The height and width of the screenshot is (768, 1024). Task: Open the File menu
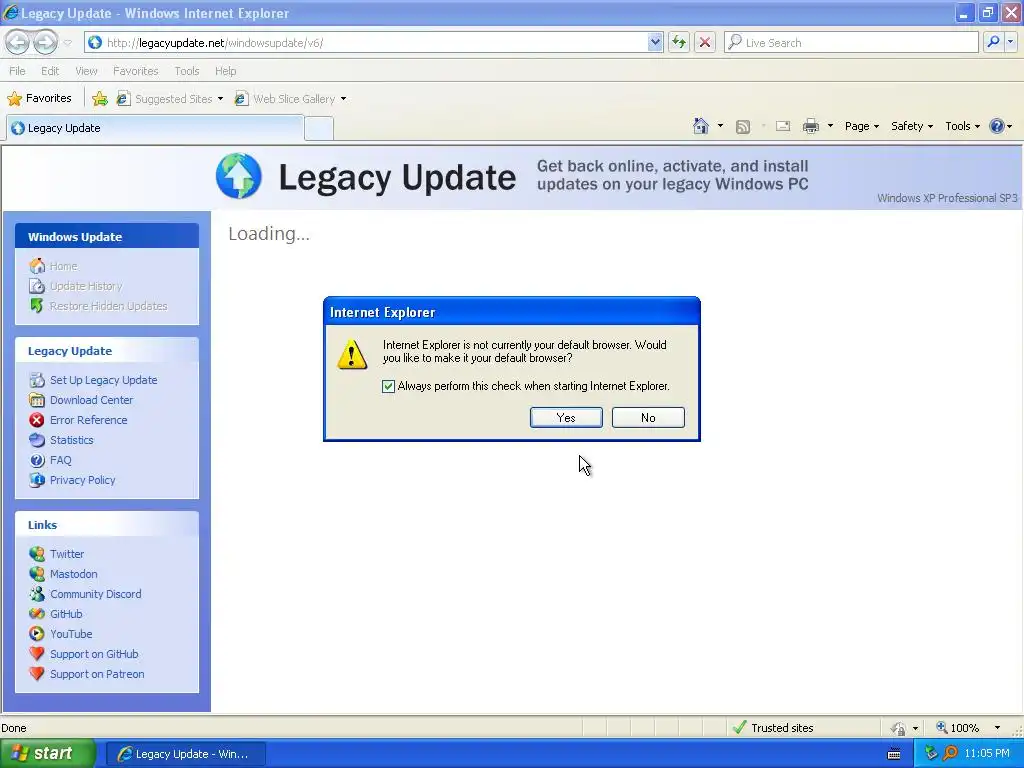[x=18, y=71]
